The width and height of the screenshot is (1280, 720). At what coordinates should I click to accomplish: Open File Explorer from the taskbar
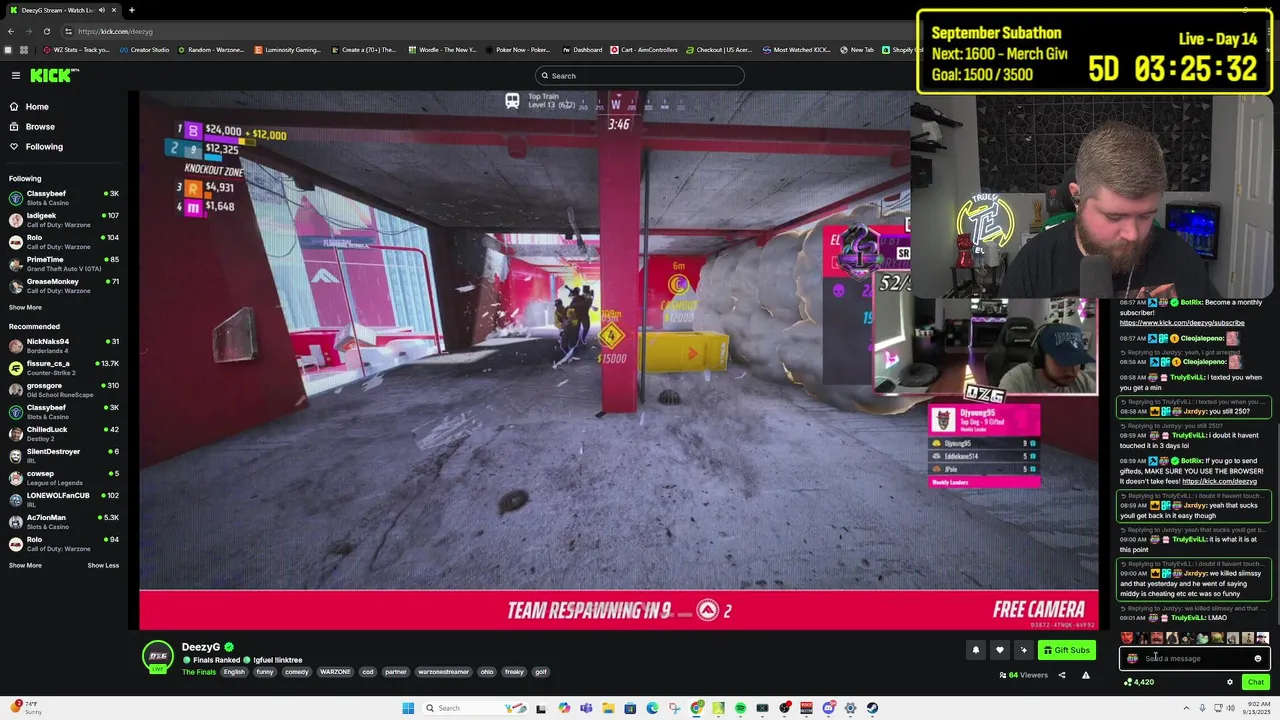pyautogui.click(x=608, y=708)
